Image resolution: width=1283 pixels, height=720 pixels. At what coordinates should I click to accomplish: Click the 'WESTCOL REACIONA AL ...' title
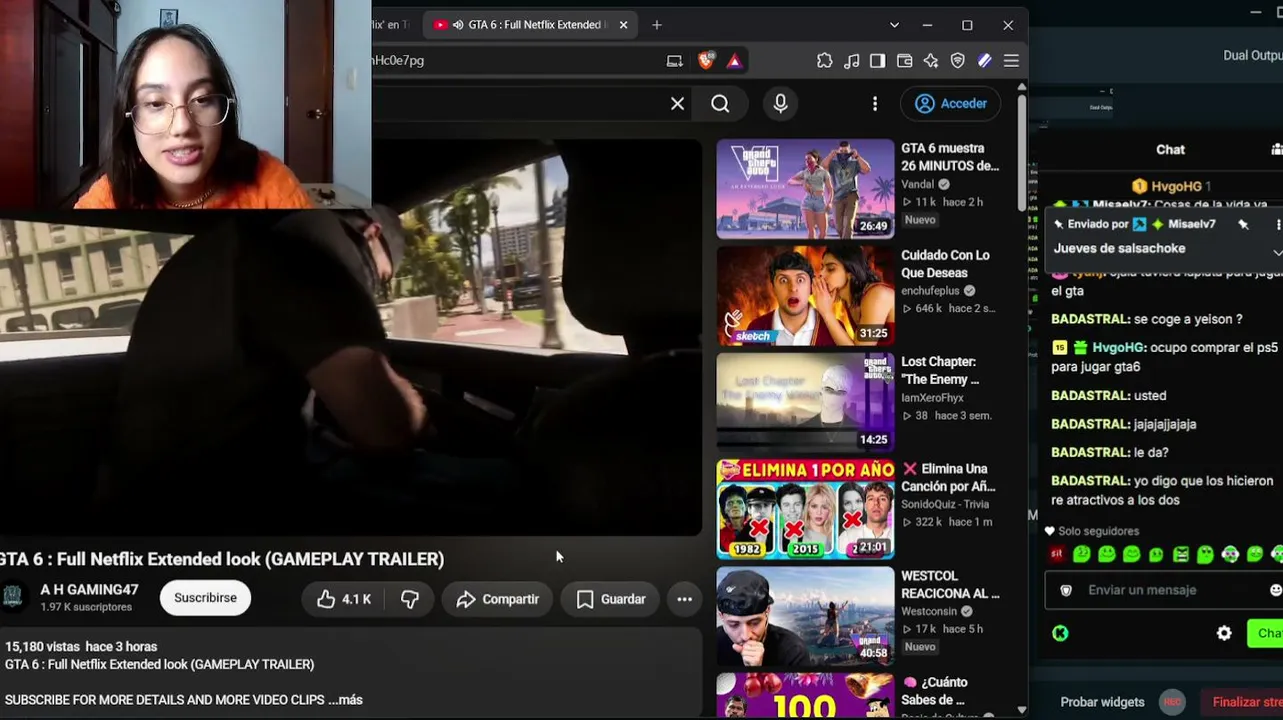point(950,585)
